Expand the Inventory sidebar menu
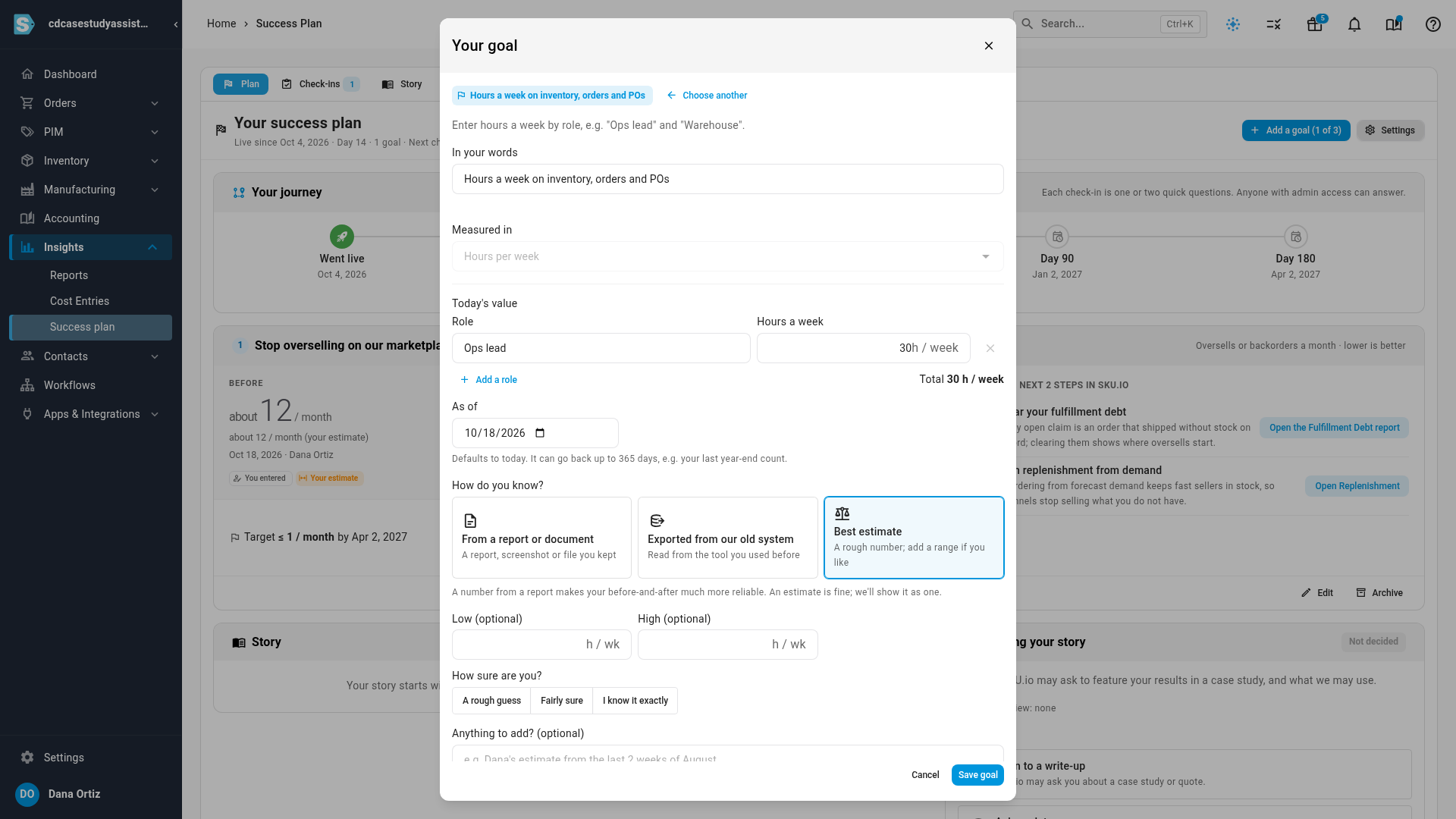This screenshot has height=819, width=1456. coord(91,161)
